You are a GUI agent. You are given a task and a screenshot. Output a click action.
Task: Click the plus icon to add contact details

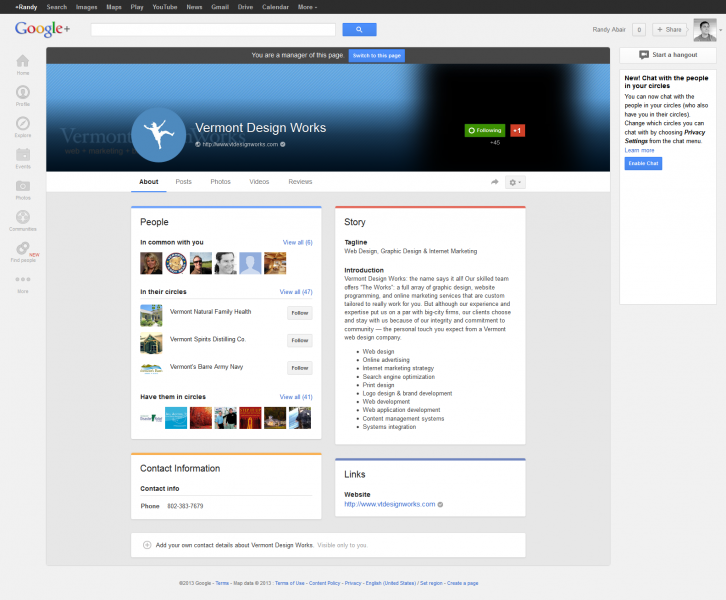click(147, 545)
